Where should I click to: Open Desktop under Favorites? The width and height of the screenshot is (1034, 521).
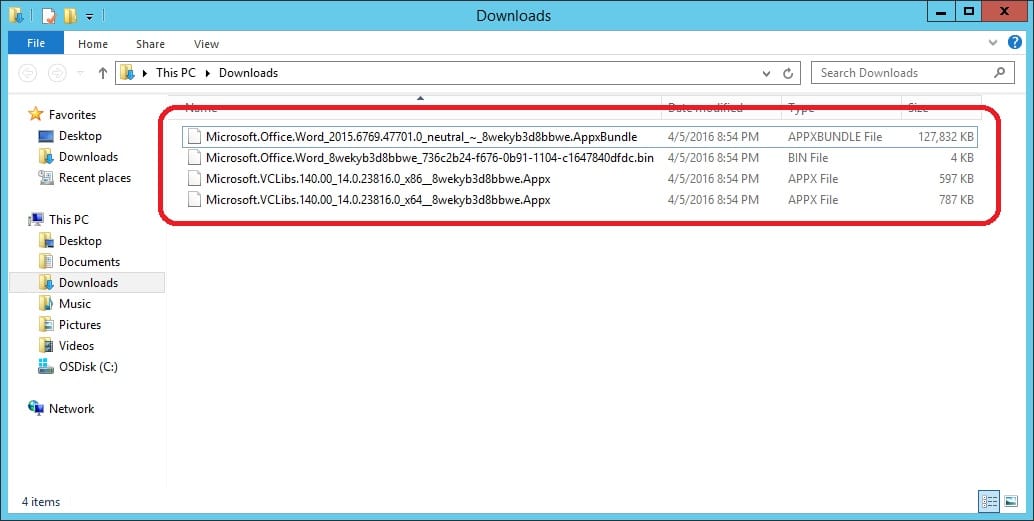80,136
